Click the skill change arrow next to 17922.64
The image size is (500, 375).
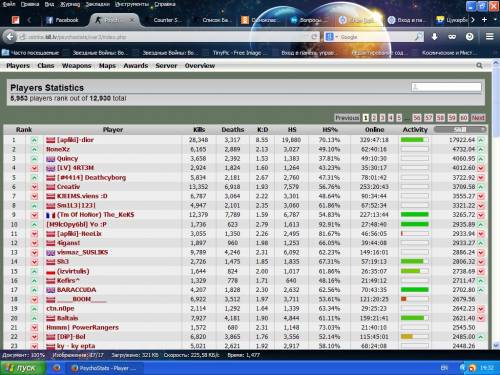tap(481, 140)
